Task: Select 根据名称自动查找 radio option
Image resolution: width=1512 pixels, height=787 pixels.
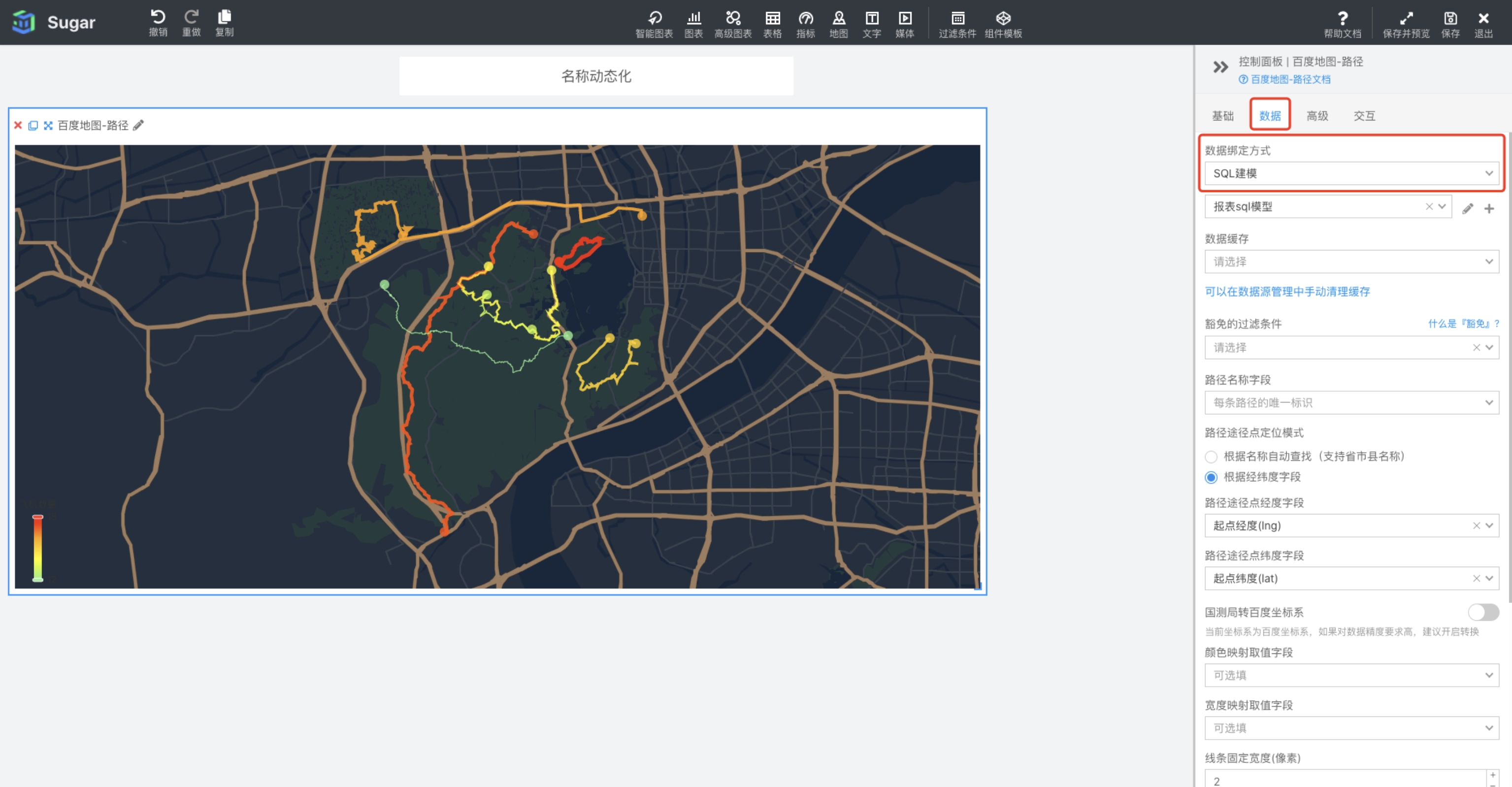Action: point(1211,457)
